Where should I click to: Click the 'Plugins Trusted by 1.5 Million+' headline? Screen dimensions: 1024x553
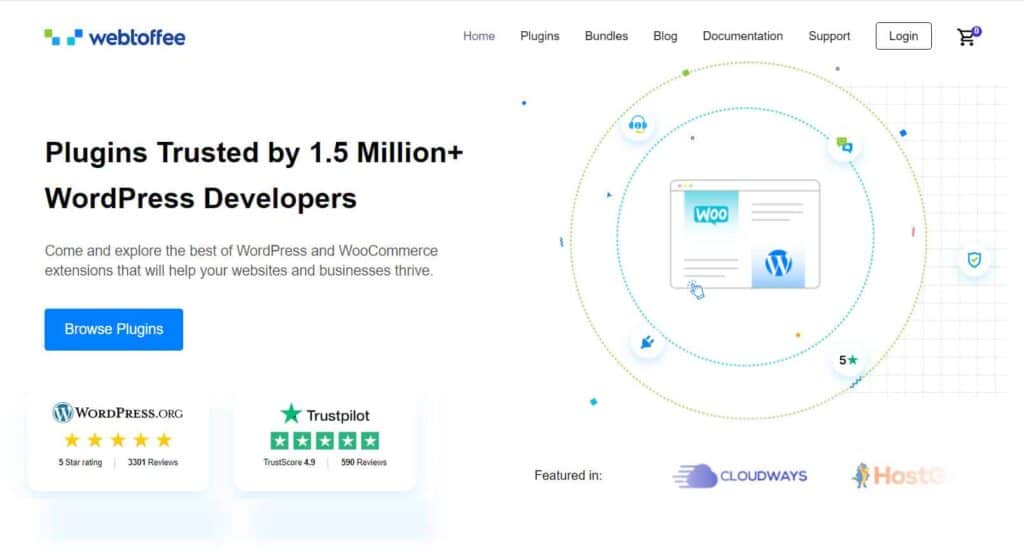pos(254,153)
